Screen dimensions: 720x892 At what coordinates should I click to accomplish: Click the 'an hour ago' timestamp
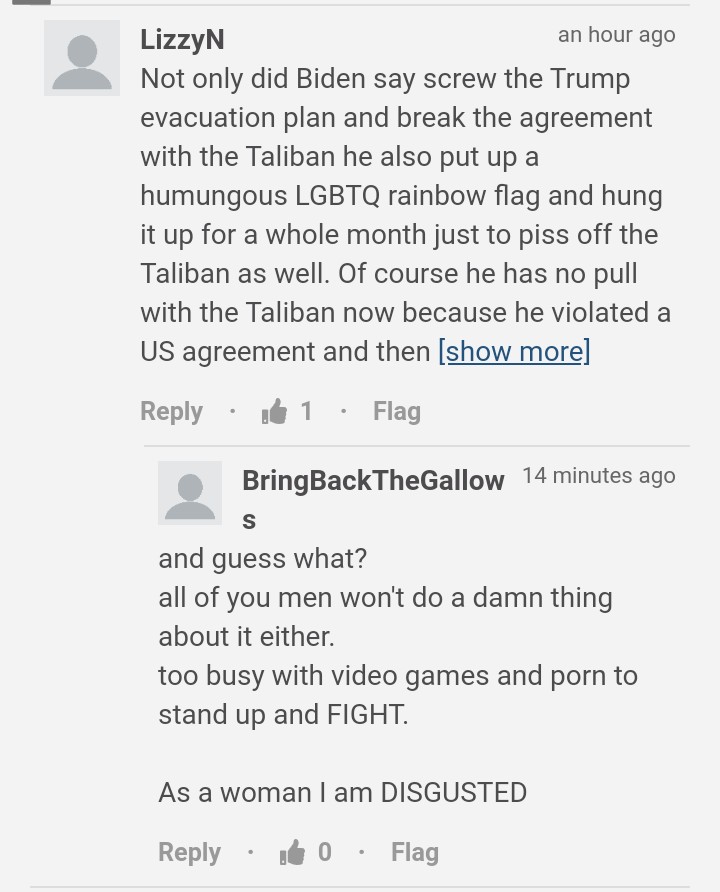(x=616, y=35)
